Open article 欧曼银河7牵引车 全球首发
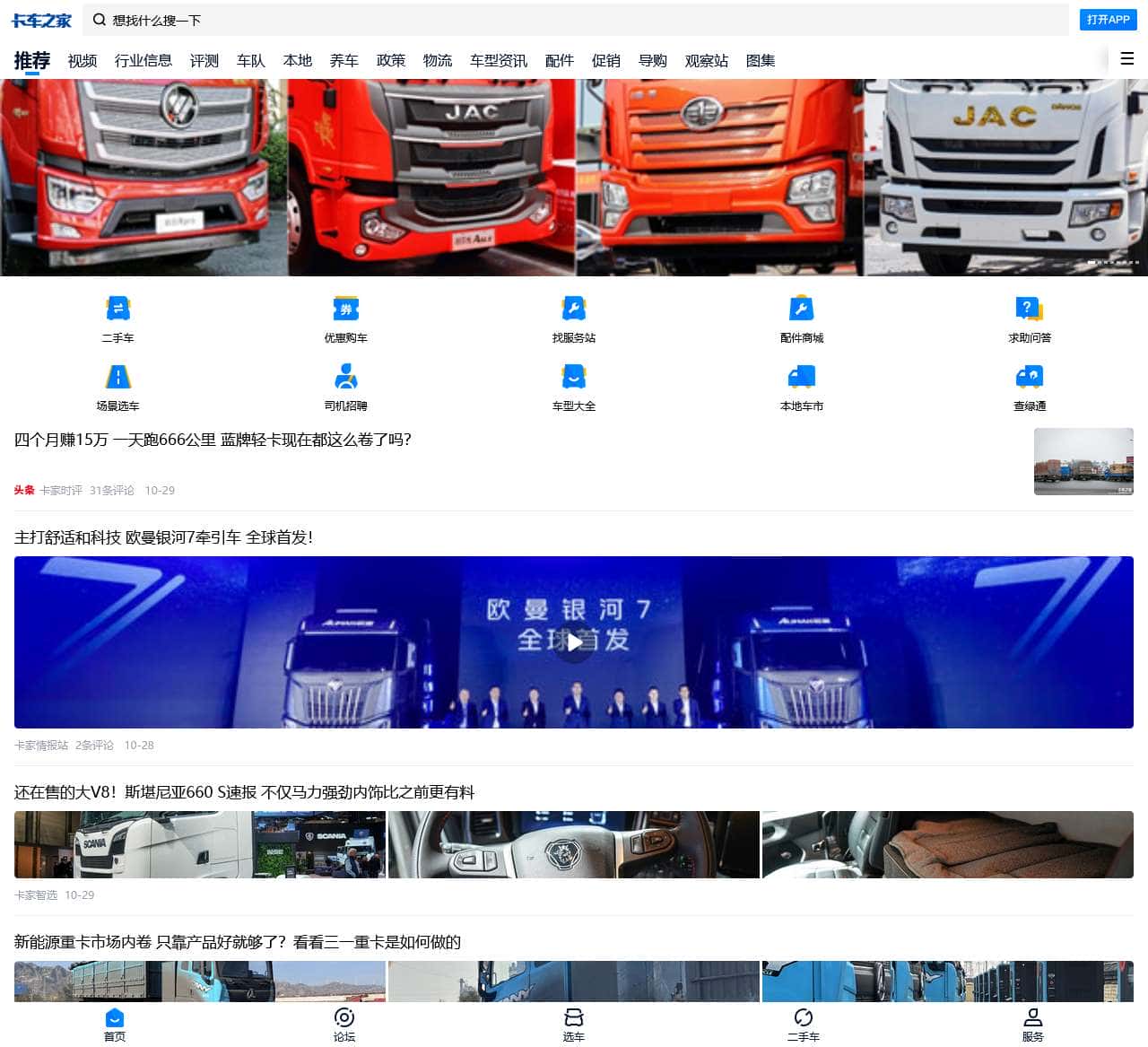The width and height of the screenshot is (1148, 1047). 163,537
